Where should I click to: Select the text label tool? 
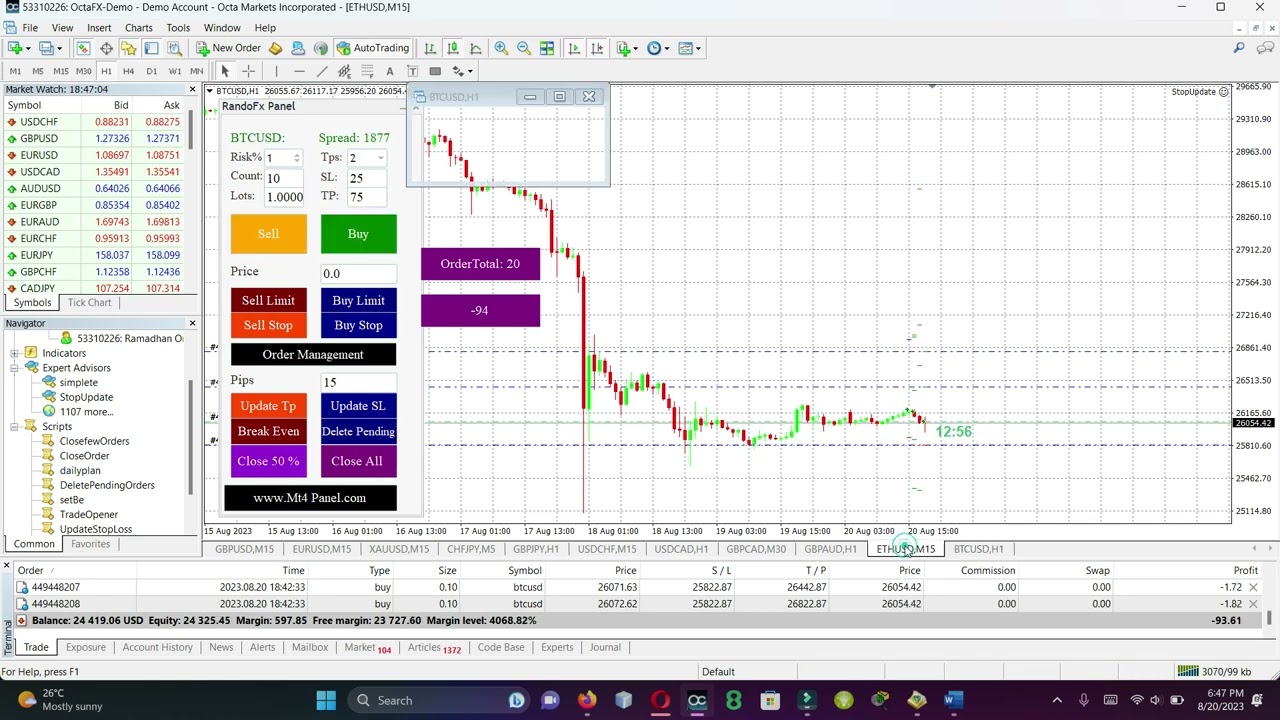pyautogui.click(x=412, y=71)
